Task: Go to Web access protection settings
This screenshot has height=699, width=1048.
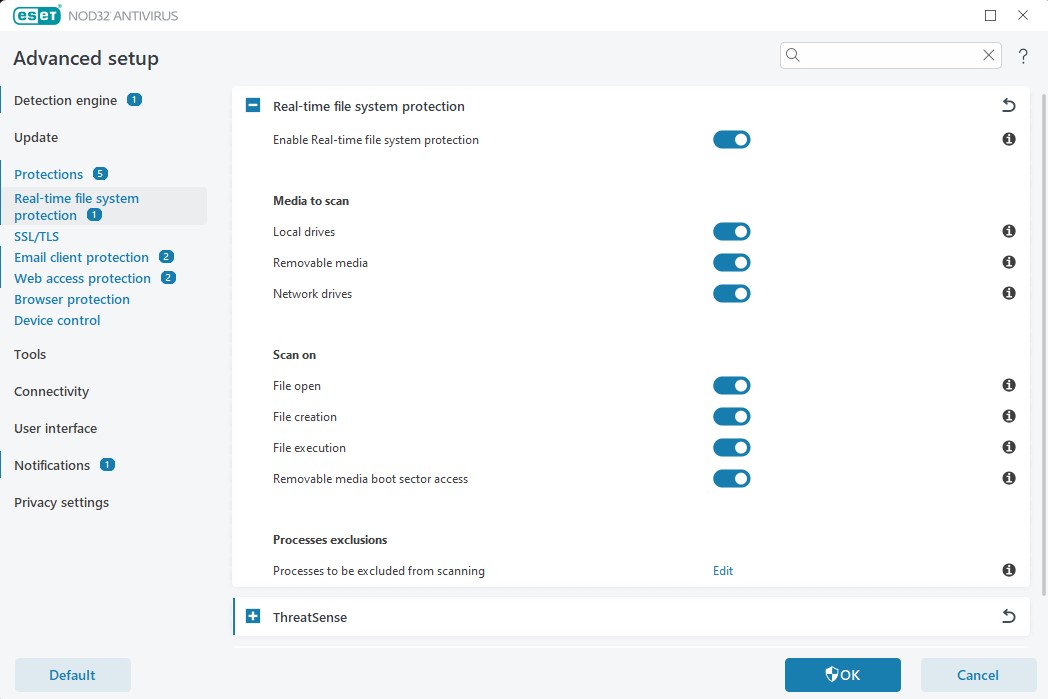Action: [82, 278]
